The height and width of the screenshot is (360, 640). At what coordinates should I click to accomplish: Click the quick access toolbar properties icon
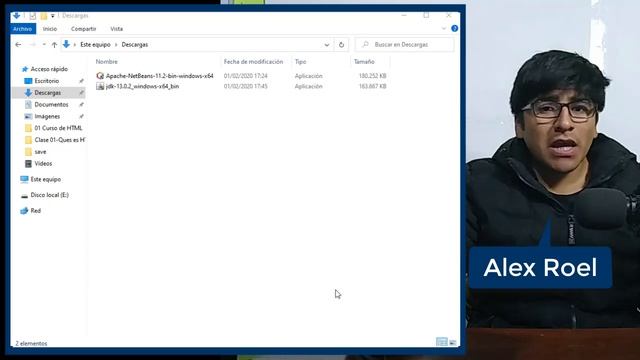point(33,16)
